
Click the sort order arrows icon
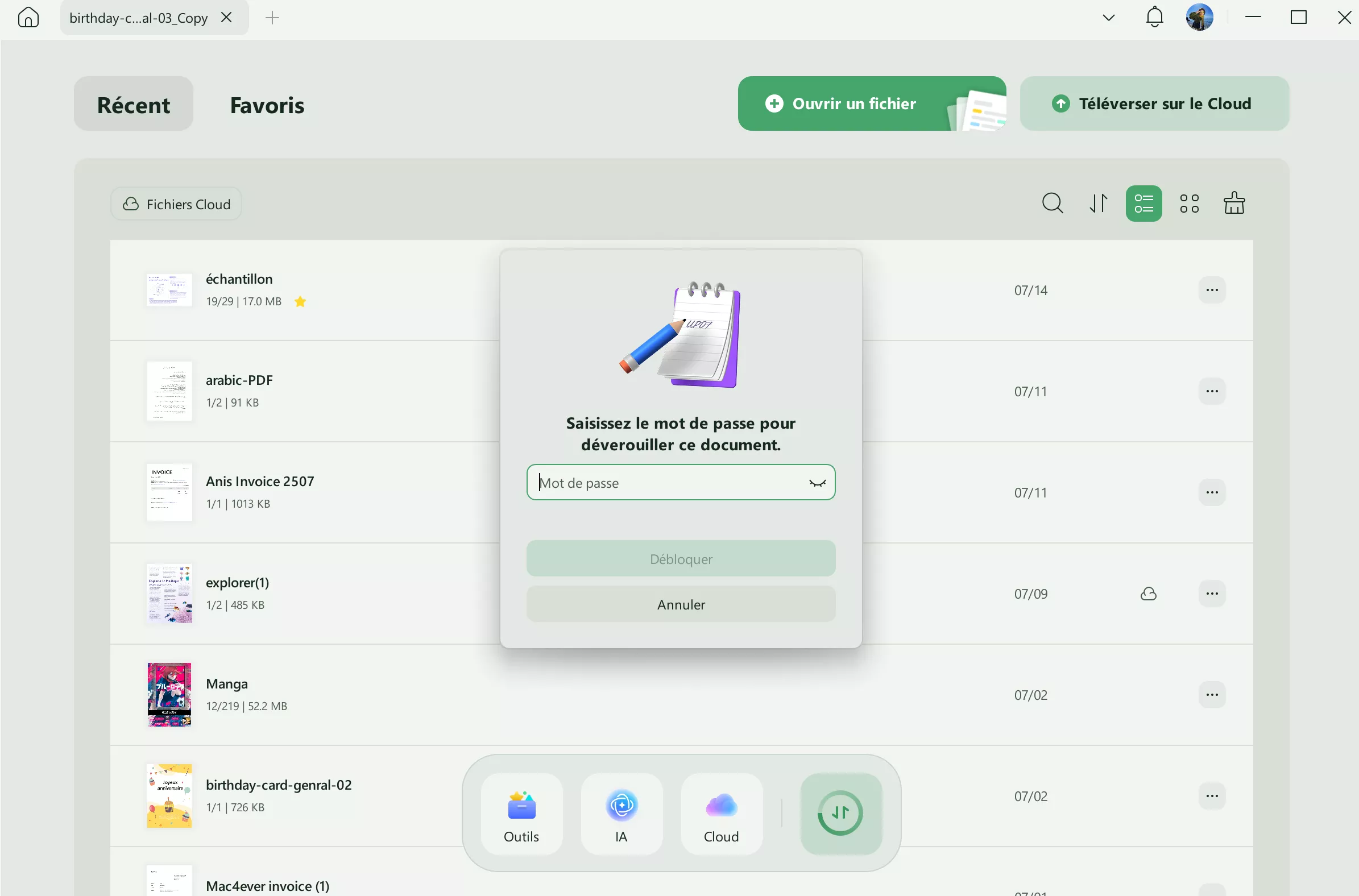(x=1098, y=204)
